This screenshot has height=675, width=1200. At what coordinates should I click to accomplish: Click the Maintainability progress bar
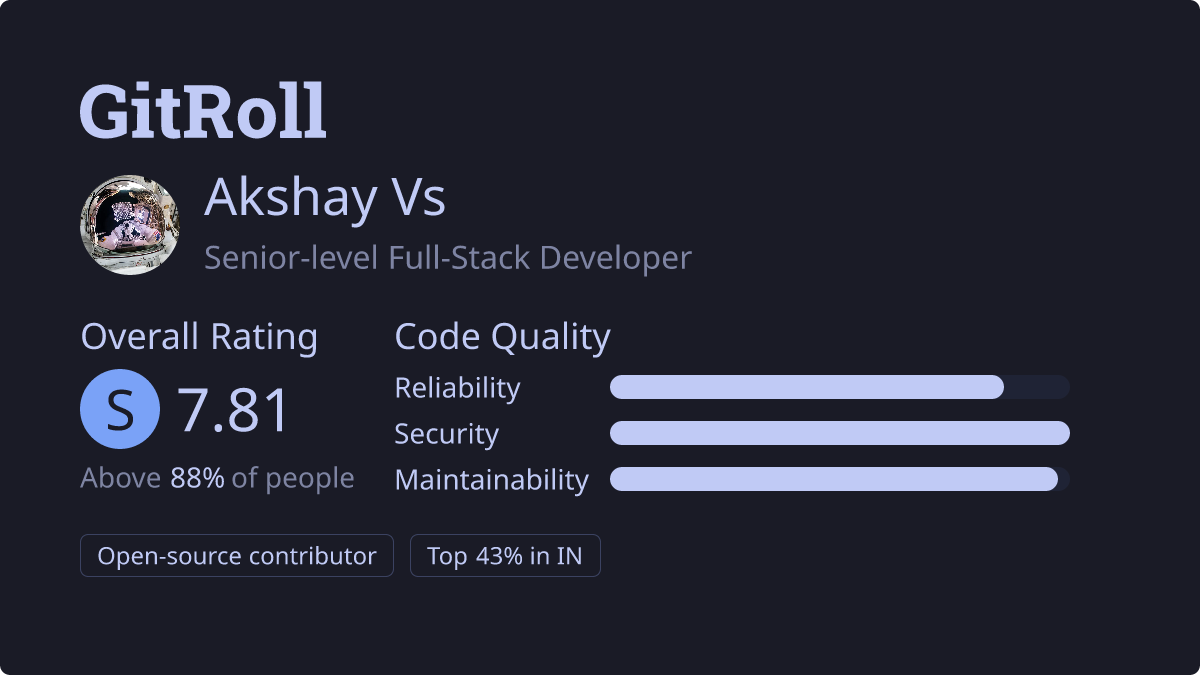click(x=840, y=479)
